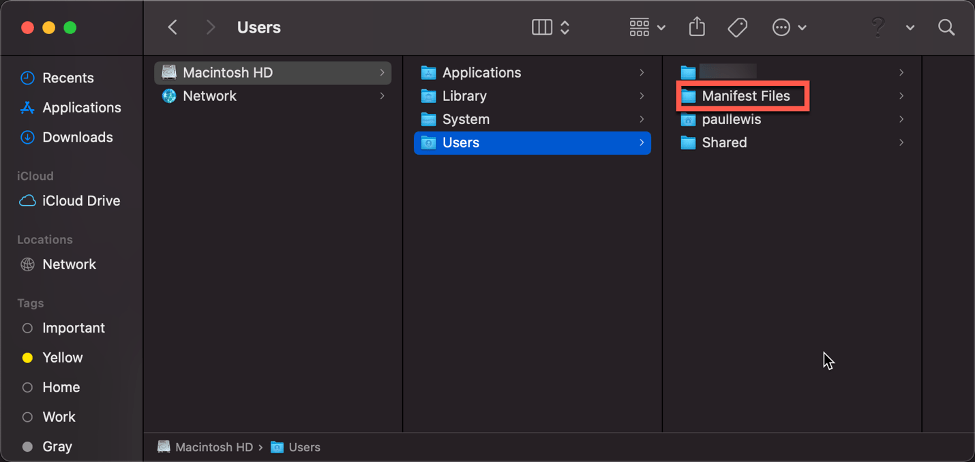Open Recents in the sidebar
Screen dimensions: 977x462
point(68,78)
